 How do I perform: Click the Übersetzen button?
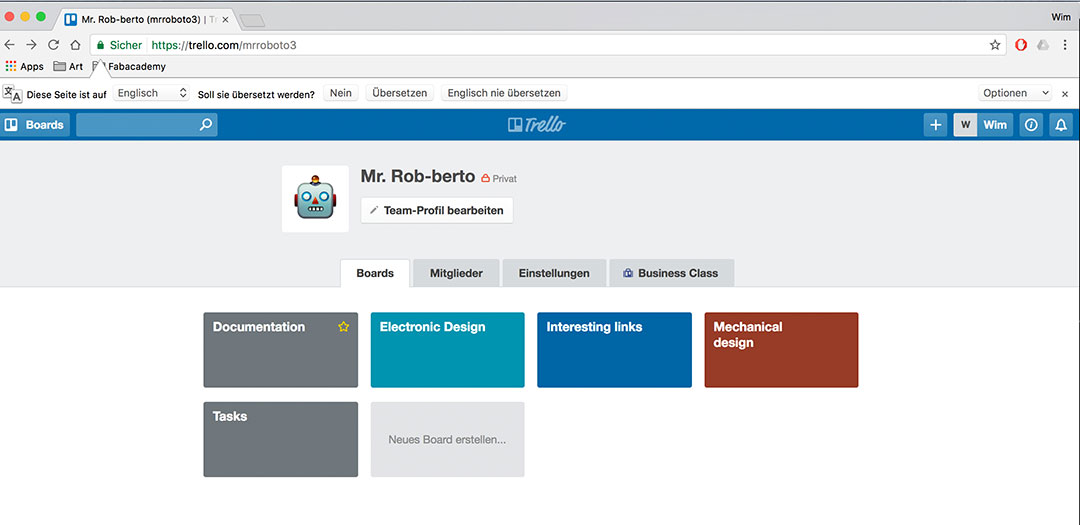399,93
